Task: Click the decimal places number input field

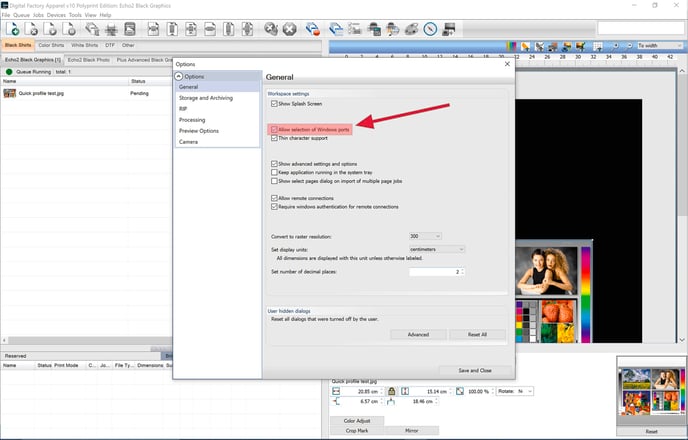Action: (434, 272)
